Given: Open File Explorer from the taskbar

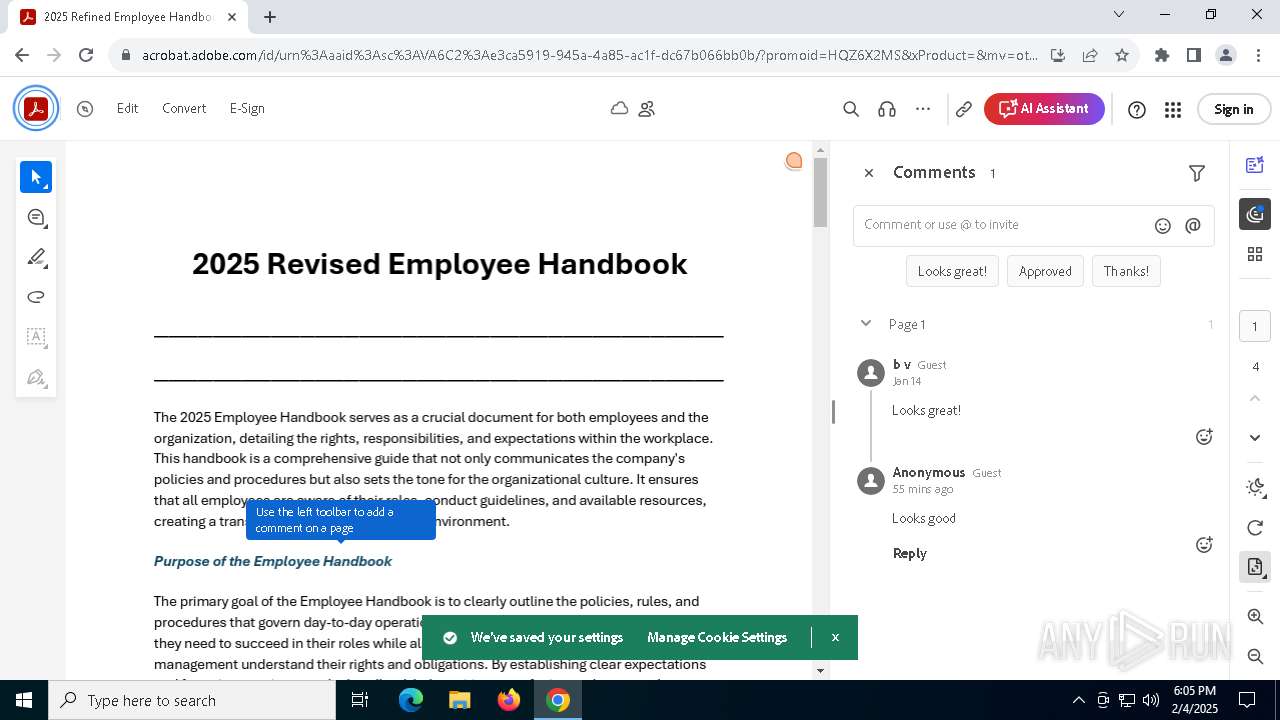Looking at the screenshot, I should [460, 700].
